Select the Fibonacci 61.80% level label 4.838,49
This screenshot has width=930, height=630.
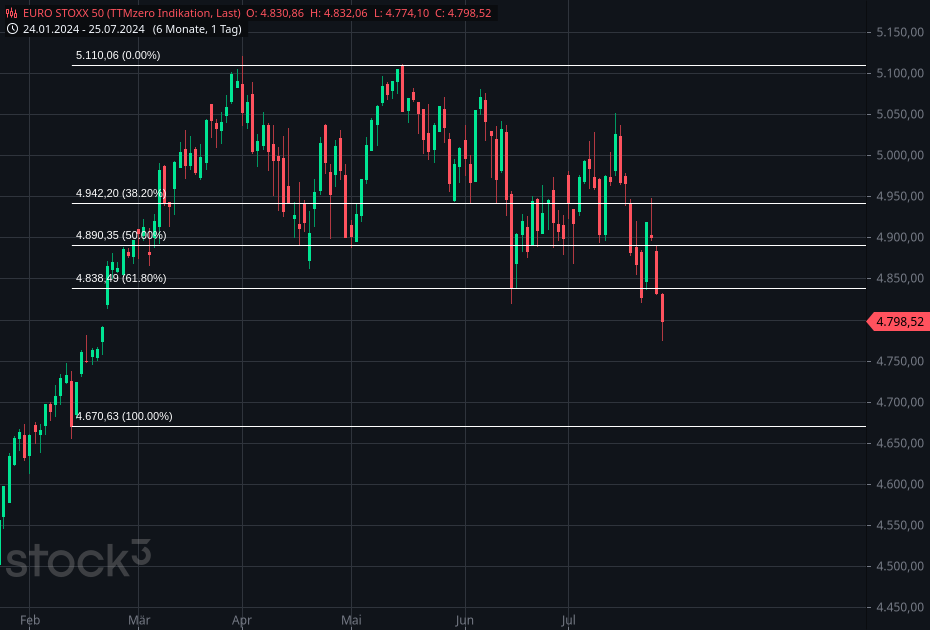(121, 279)
